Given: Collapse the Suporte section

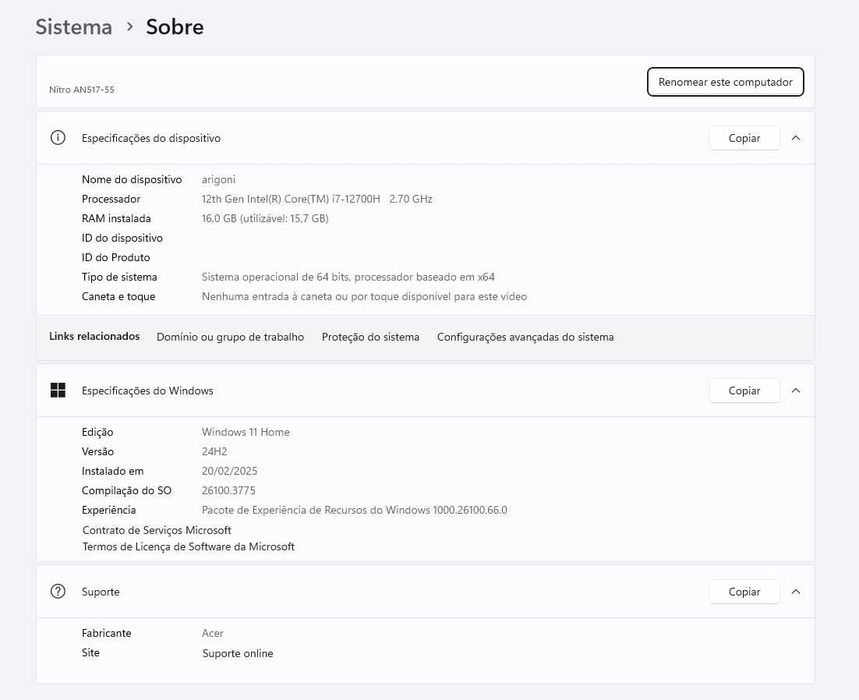Looking at the screenshot, I should (x=796, y=592).
